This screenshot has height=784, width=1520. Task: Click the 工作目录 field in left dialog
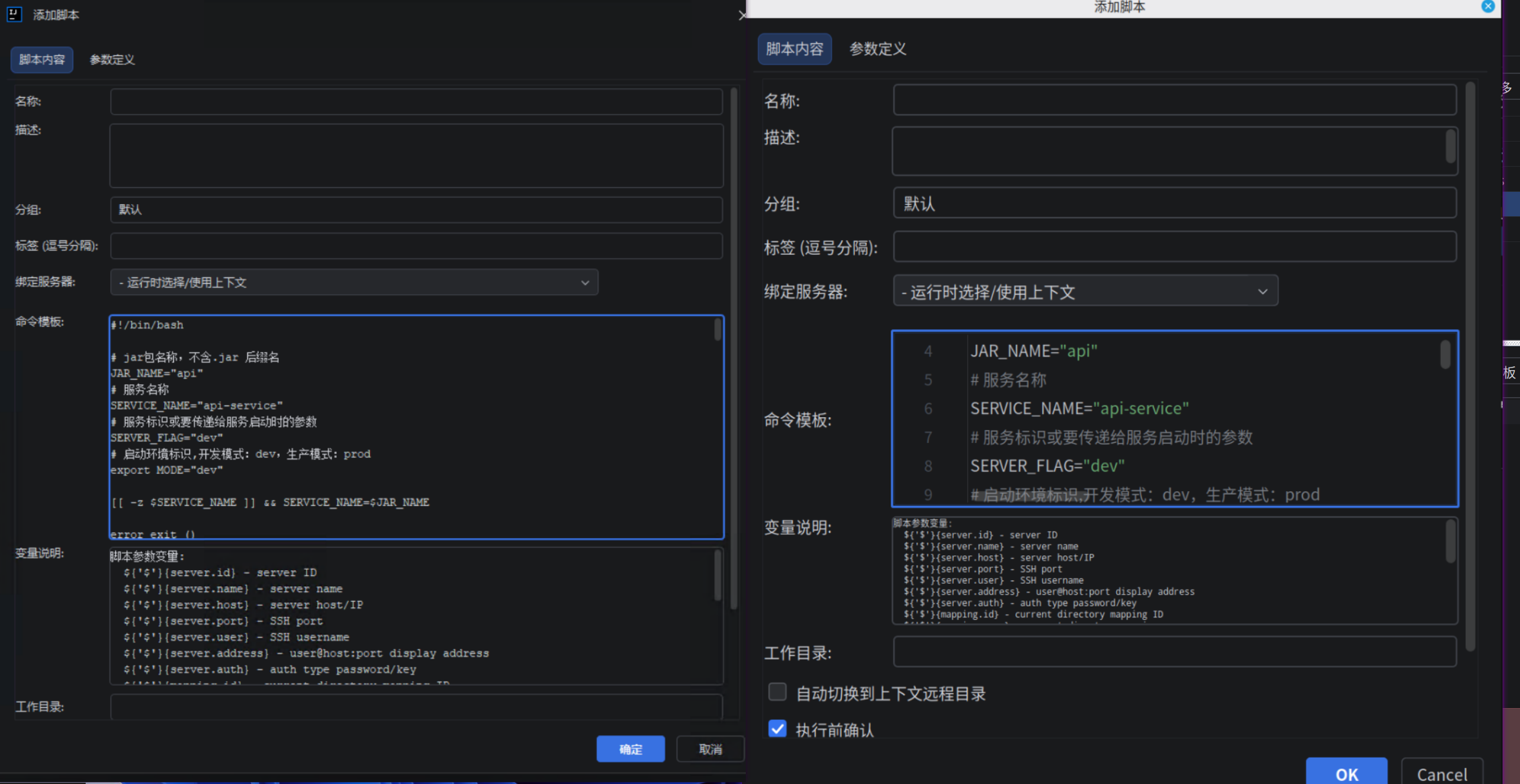(x=416, y=707)
